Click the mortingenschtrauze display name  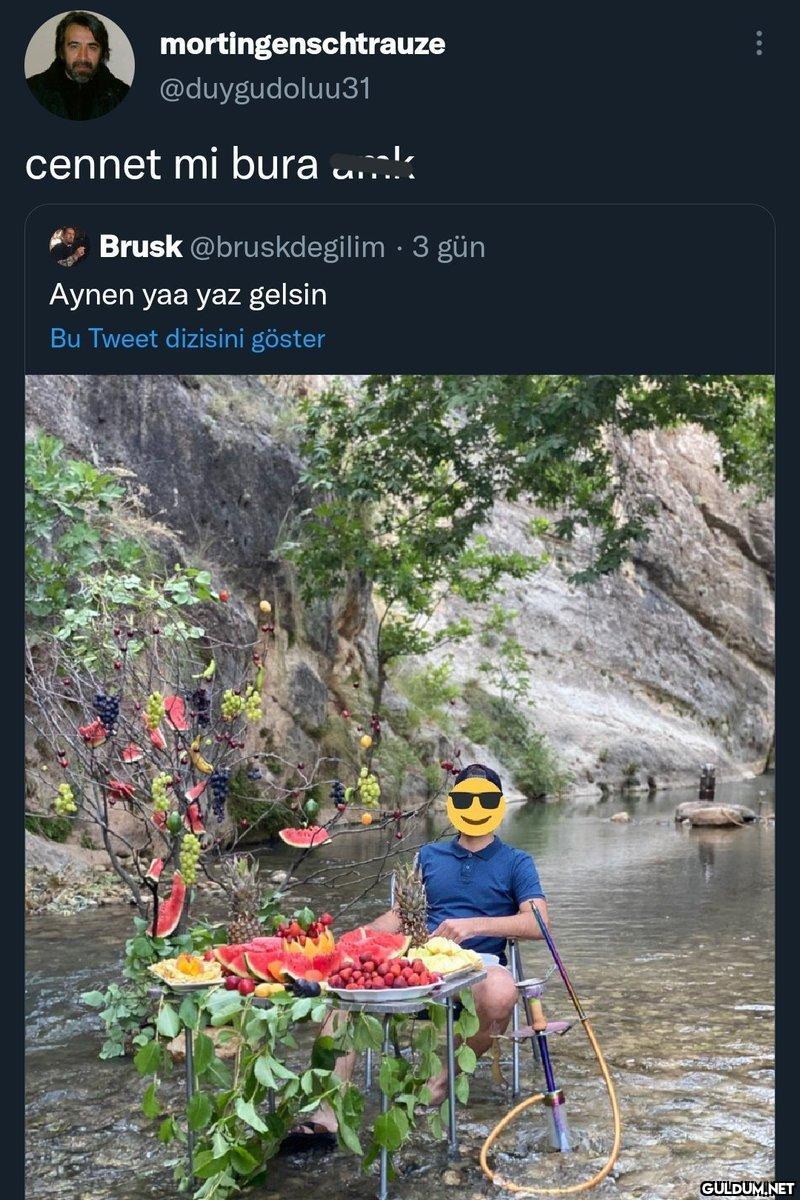302,44
